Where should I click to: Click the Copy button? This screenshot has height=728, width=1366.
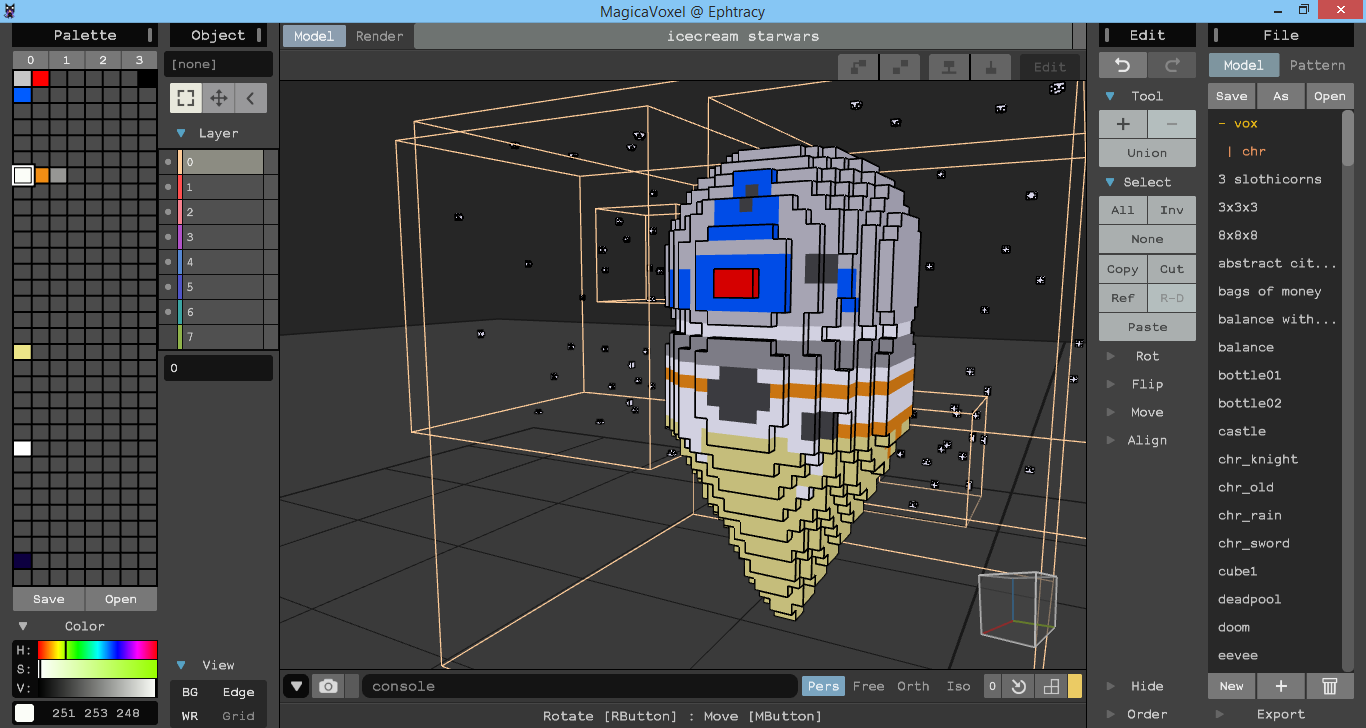[1123, 269]
